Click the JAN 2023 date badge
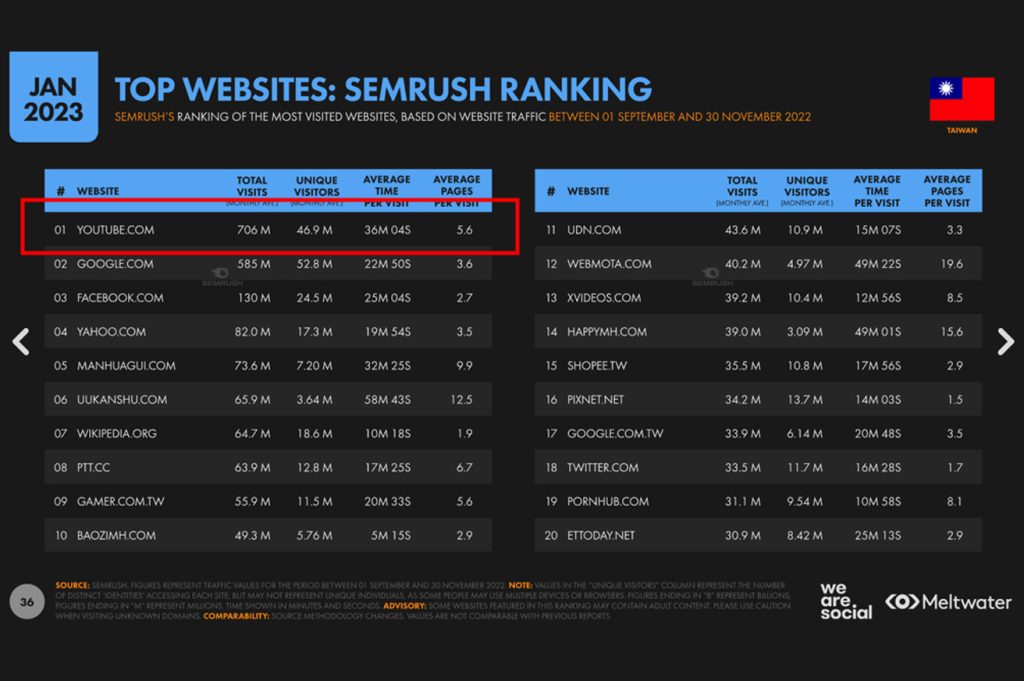 pyautogui.click(x=54, y=97)
